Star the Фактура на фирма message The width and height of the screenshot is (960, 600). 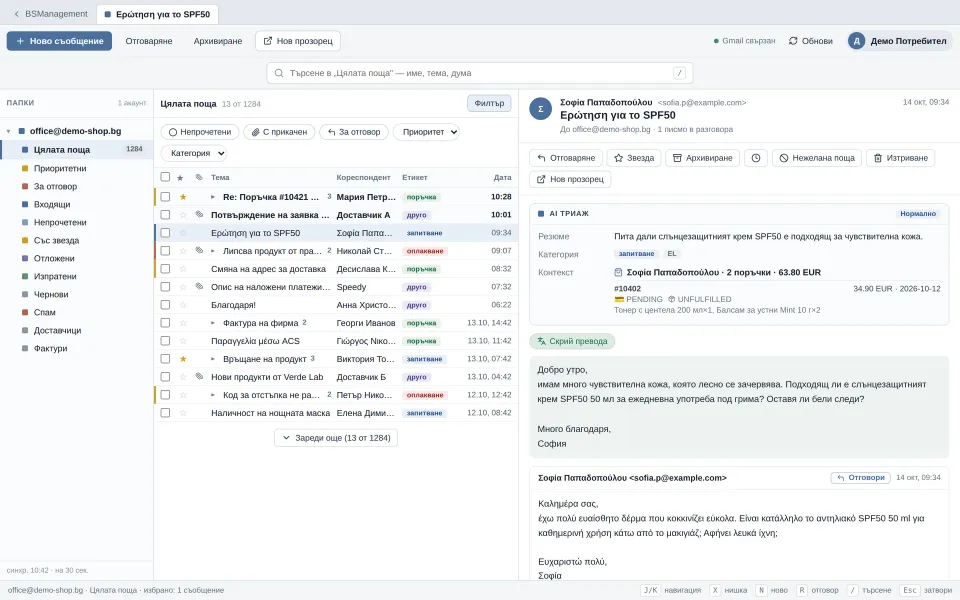(183, 323)
